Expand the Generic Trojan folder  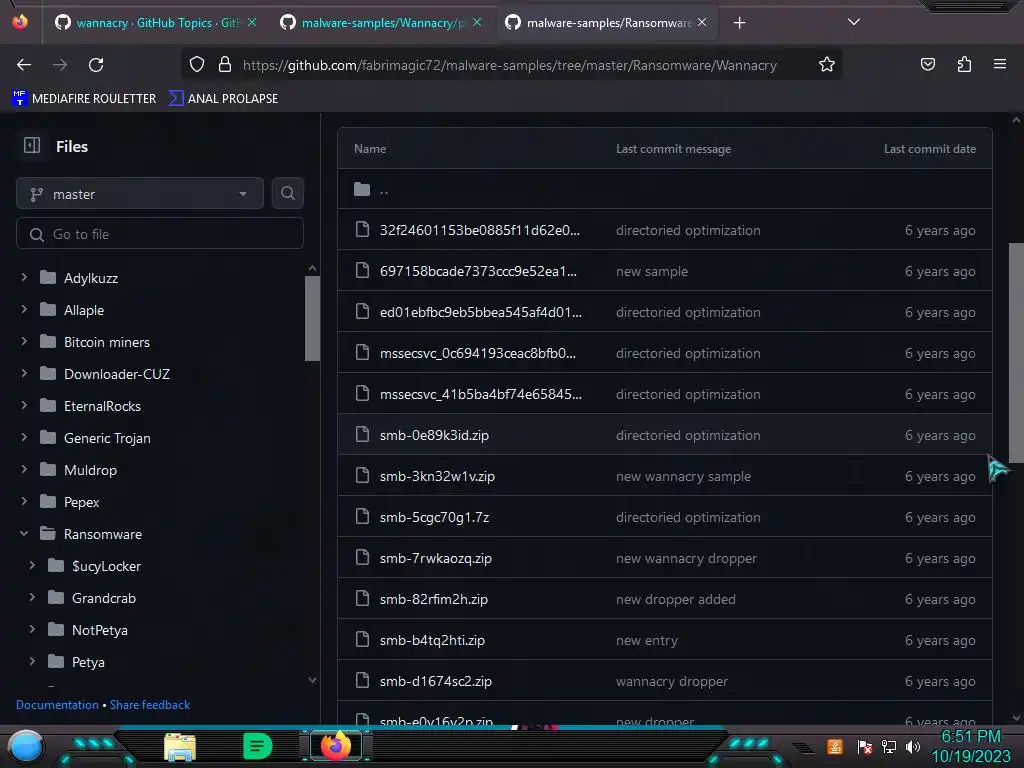24,437
